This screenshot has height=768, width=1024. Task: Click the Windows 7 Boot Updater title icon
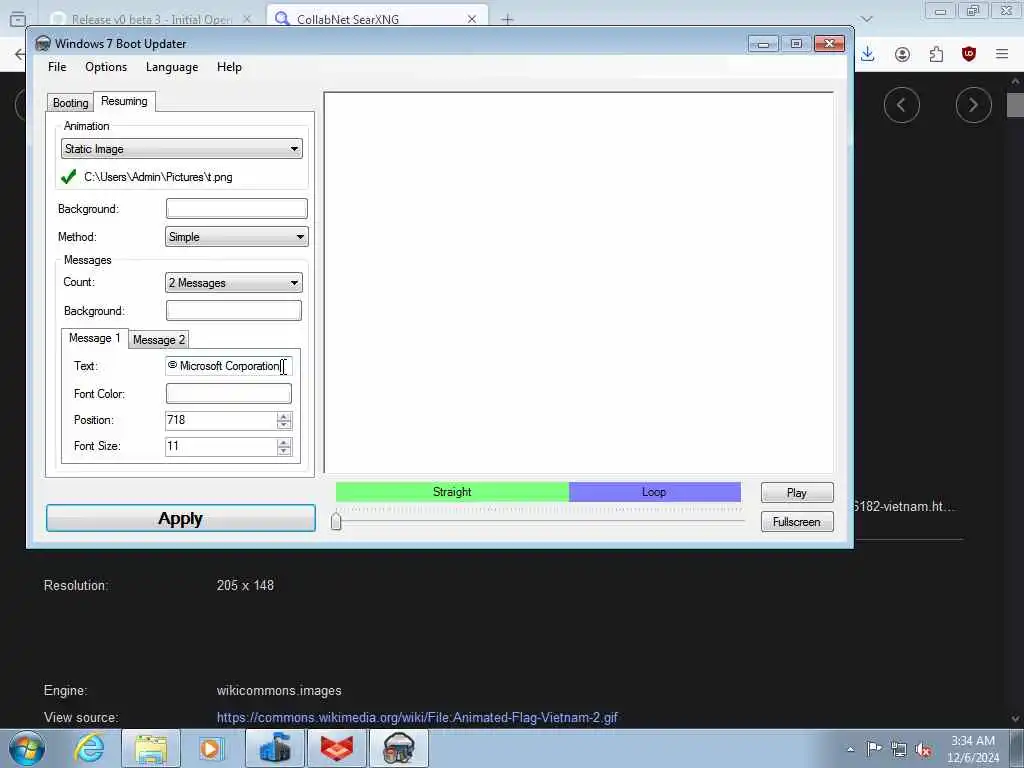[42, 44]
